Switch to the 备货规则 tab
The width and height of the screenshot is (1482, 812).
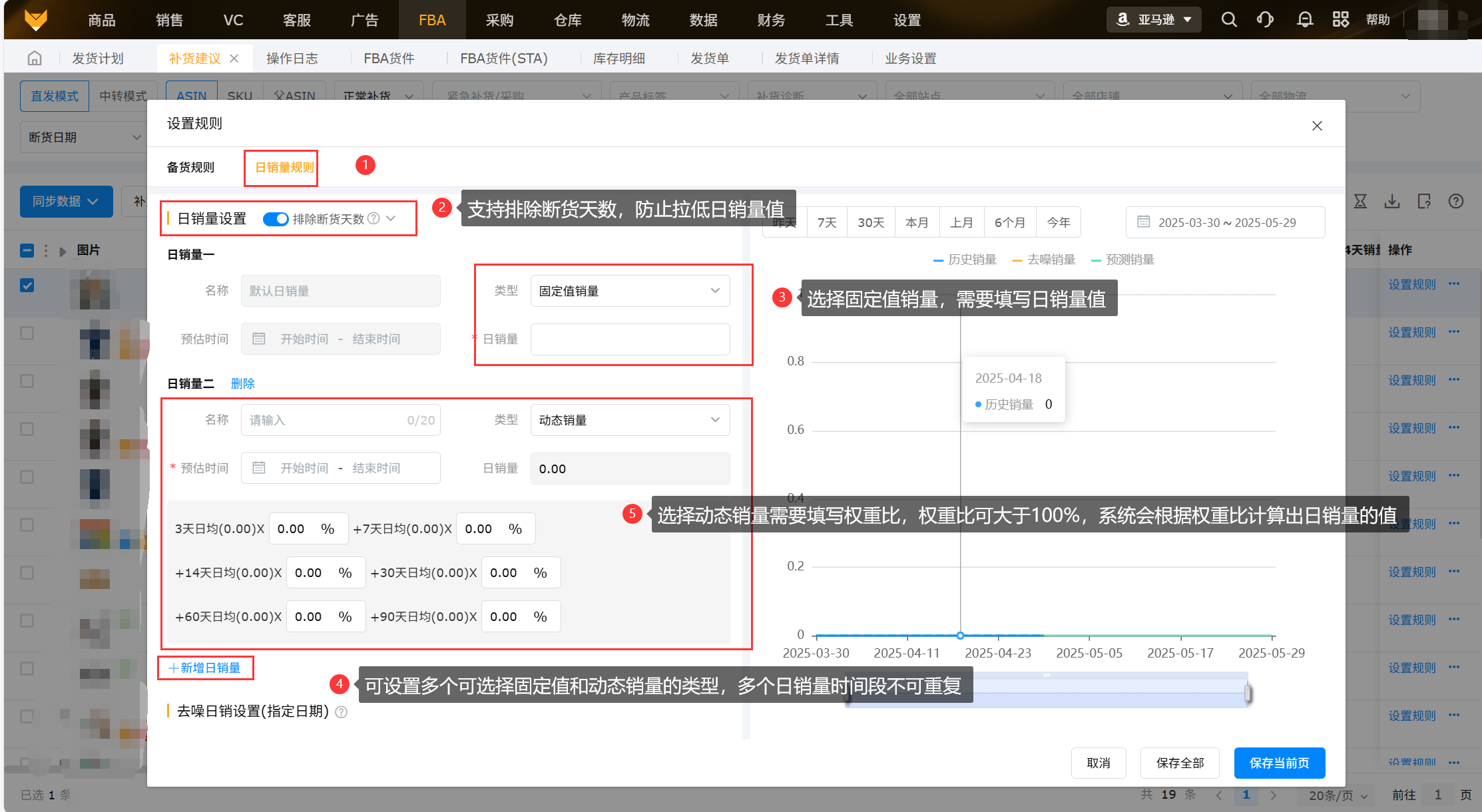[x=190, y=167]
